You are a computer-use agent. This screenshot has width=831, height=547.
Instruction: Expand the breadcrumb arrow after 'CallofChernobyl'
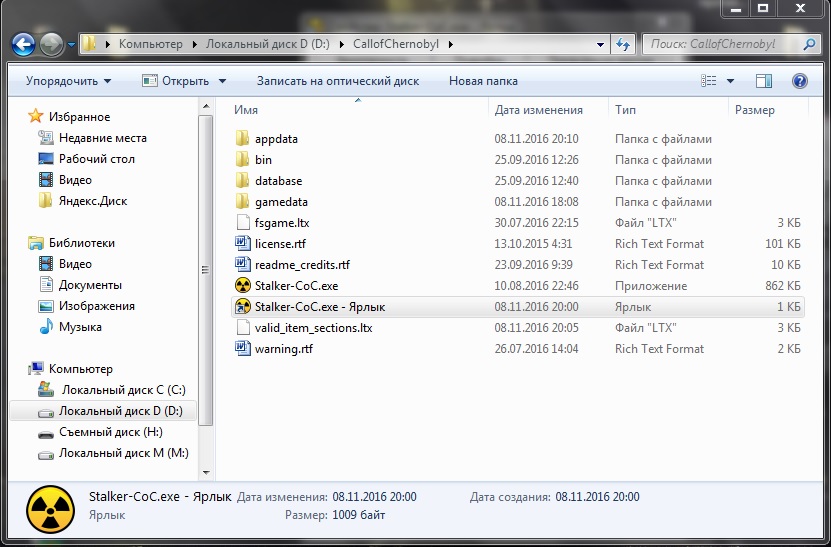click(450, 45)
